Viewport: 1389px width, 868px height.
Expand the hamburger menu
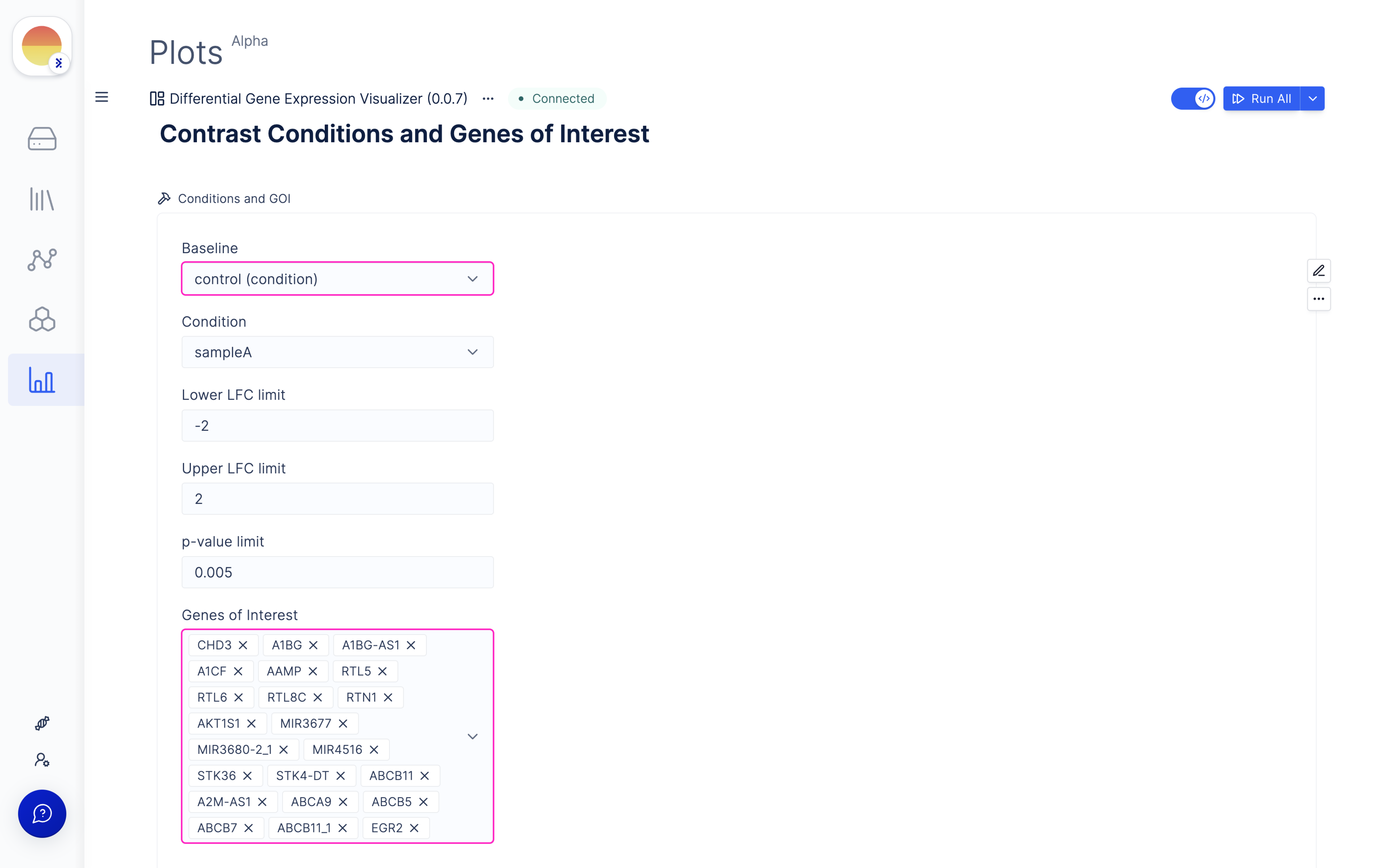[x=102, y=97]
